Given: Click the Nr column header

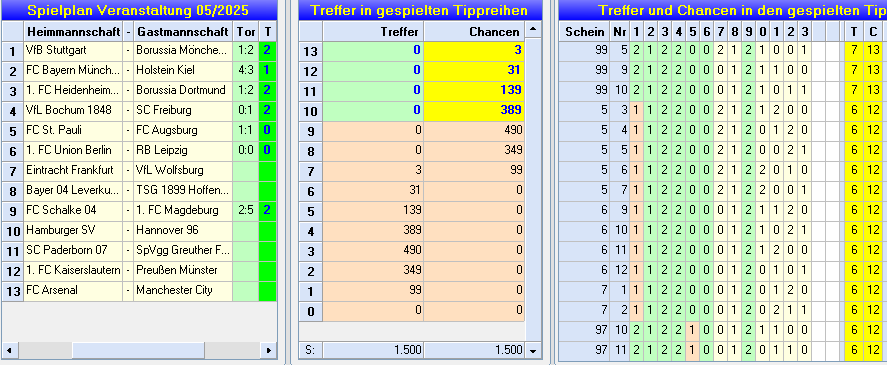Looking at the screenshot, I should (619, 31).
